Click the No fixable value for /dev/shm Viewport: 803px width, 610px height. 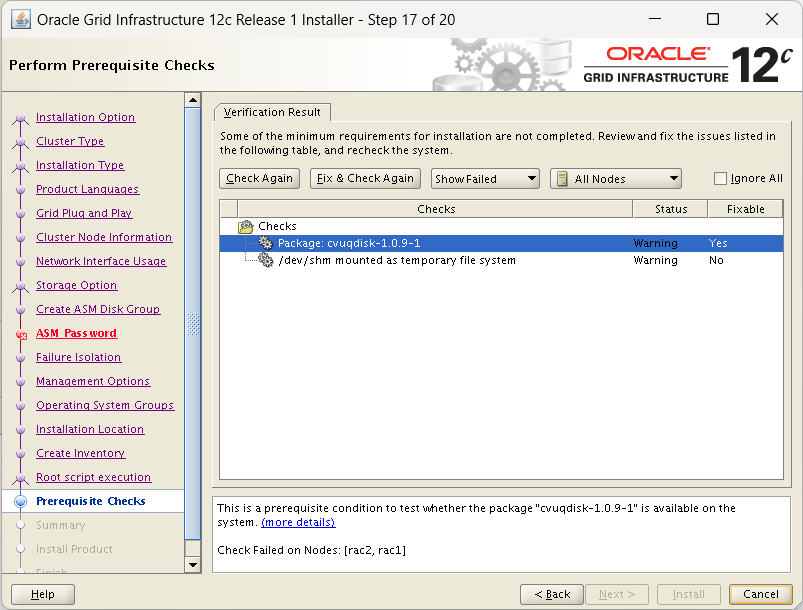716,260
